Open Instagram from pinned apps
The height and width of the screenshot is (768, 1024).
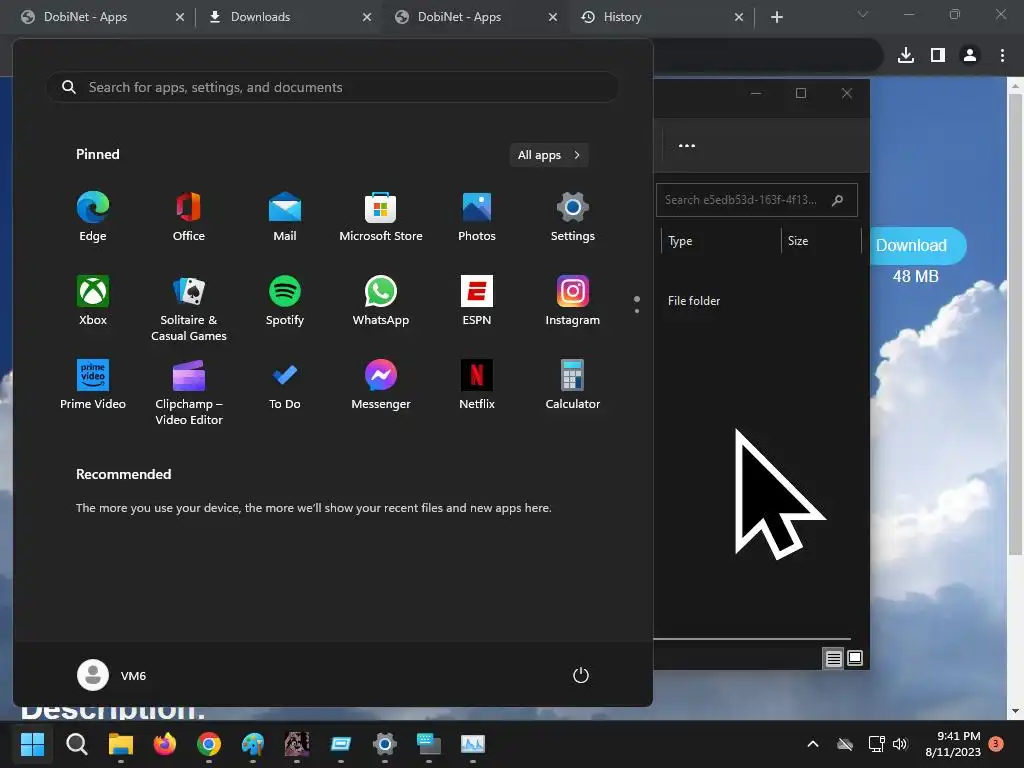pos(573,301)
